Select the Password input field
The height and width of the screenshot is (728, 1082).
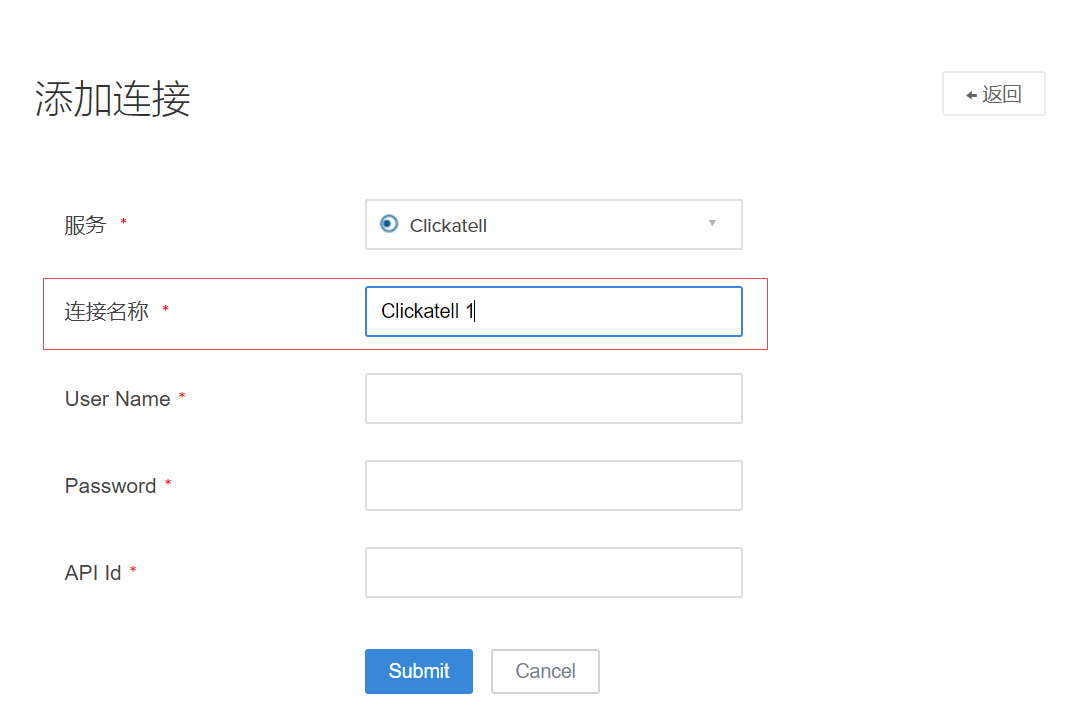pyautogui.click(x=553, y=486)
